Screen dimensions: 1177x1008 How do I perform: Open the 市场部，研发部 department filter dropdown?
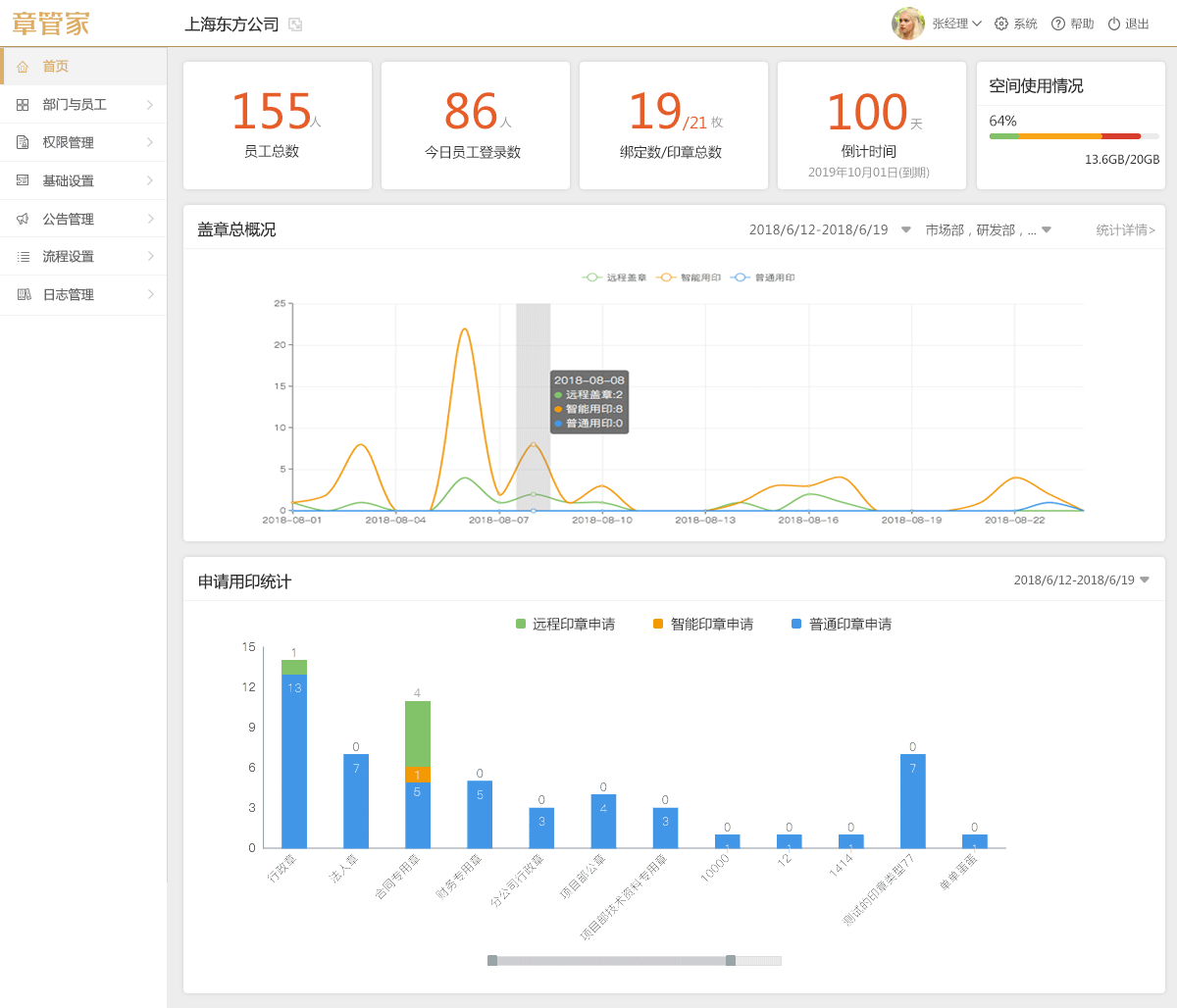[x=988, y=230]
